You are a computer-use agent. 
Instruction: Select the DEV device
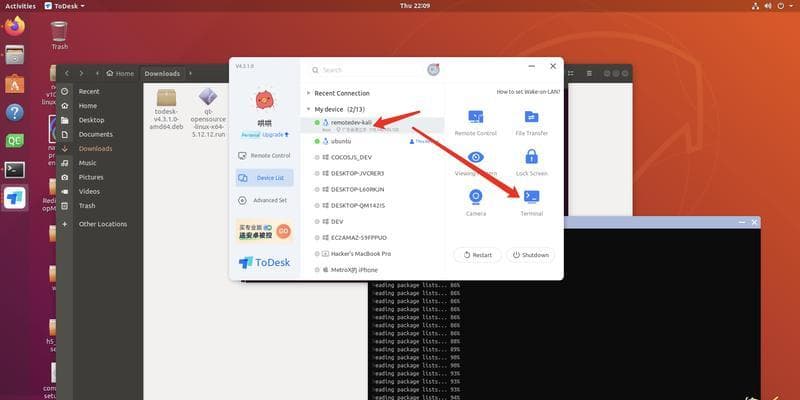click(372, 221)
